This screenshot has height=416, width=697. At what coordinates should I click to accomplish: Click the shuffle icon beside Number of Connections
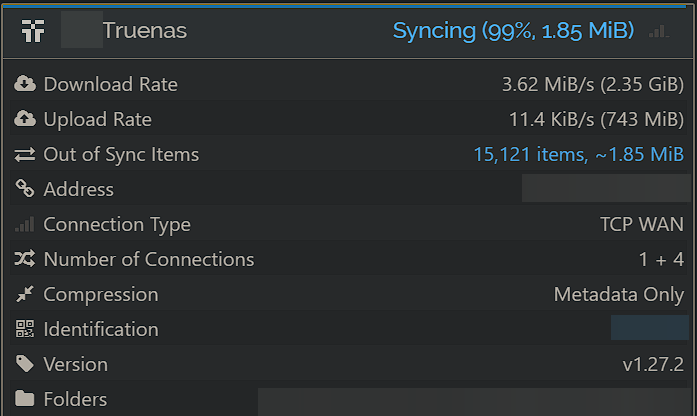point(24,259)
